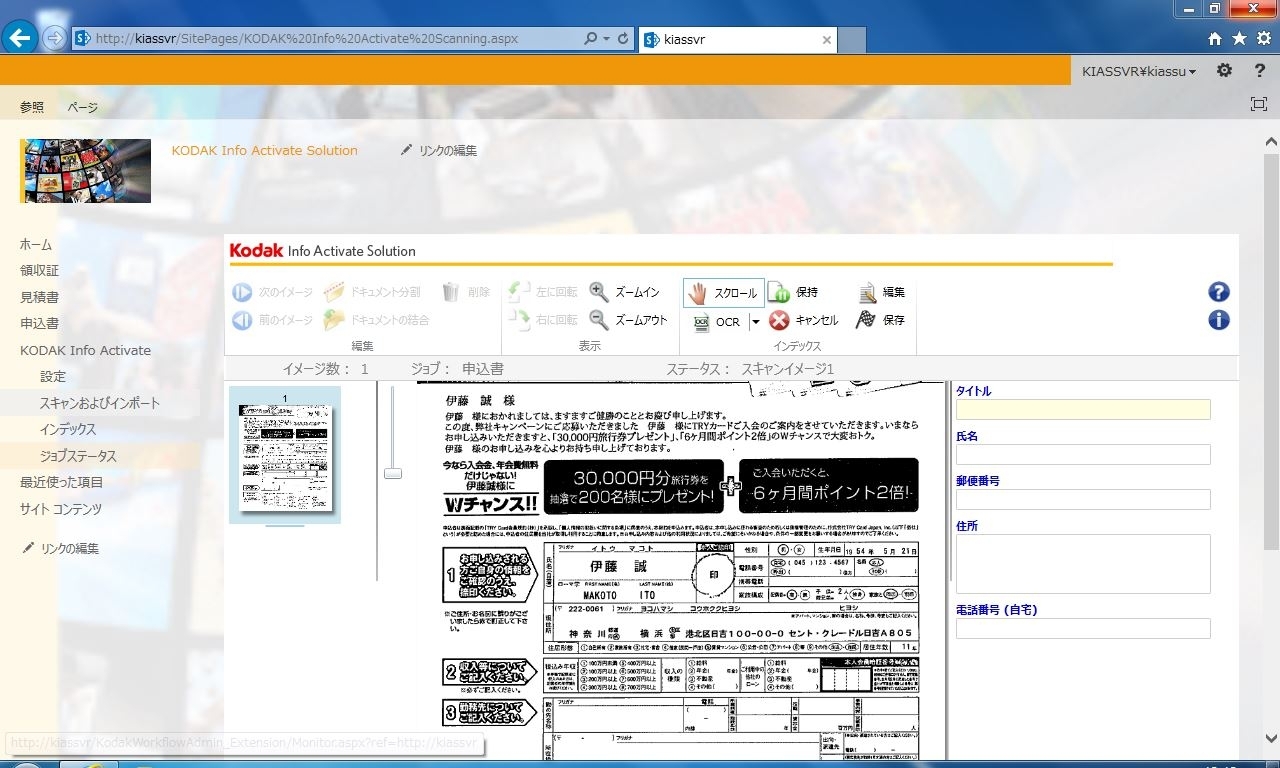This screenshot has width=1280, height=768.
Task: Open スキャンおよびインポート in the sidebar
Action: 100,403
